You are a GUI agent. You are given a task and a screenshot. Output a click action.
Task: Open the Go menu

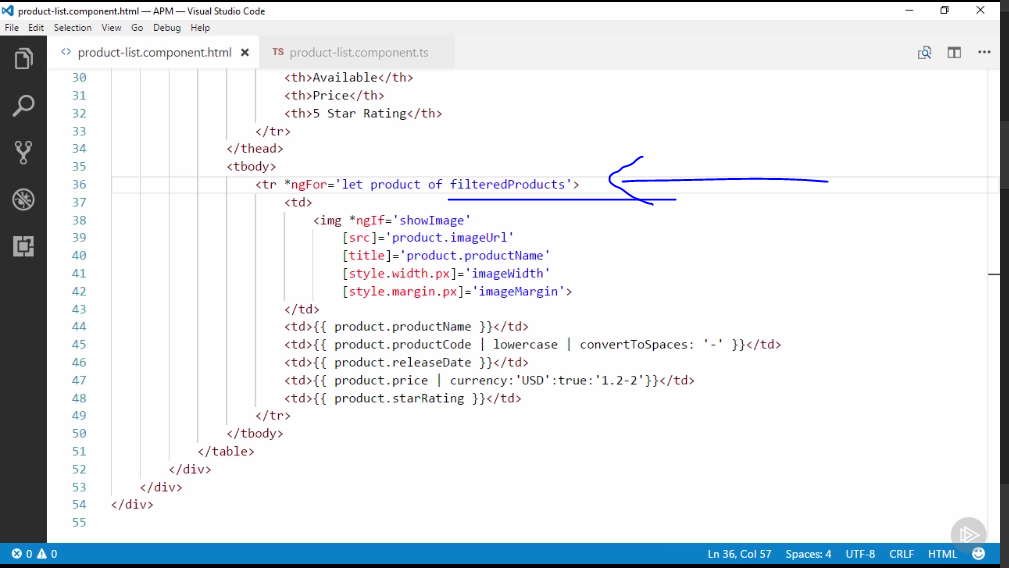click(x=137, y=28)
